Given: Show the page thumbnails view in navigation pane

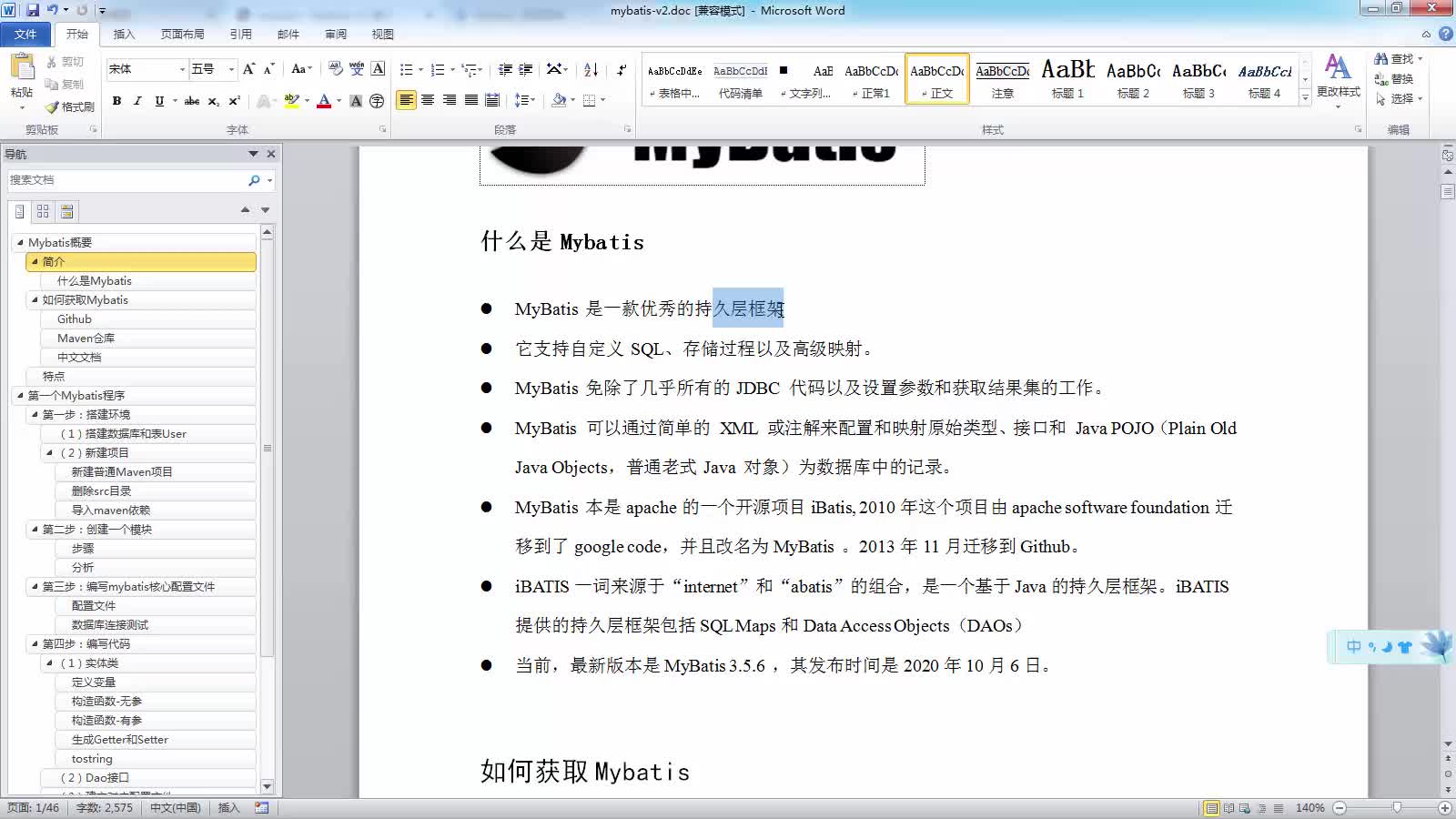Looking at the screenshot, I should pyautogui.click(x=43, y=211).
